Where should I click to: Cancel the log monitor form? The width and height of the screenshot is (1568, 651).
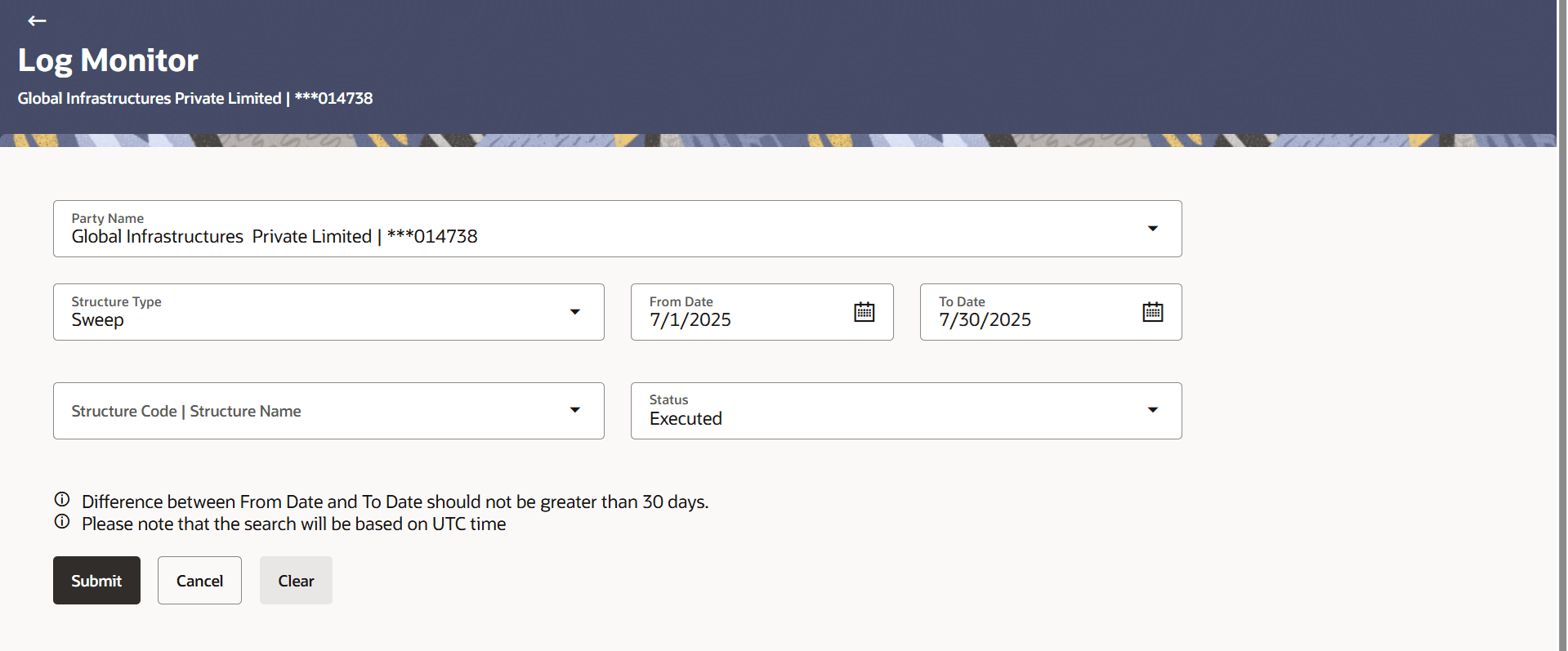point(199,581)
